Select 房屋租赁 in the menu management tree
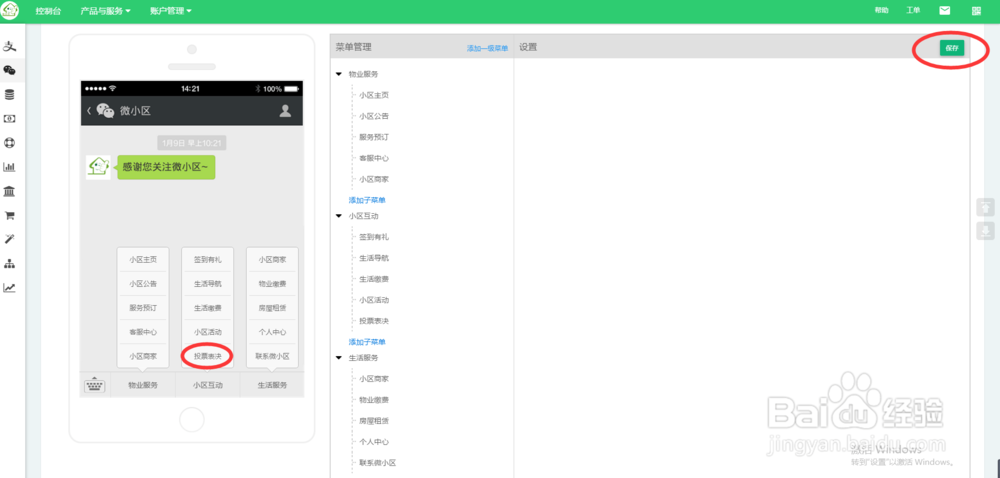 [374, 421]
